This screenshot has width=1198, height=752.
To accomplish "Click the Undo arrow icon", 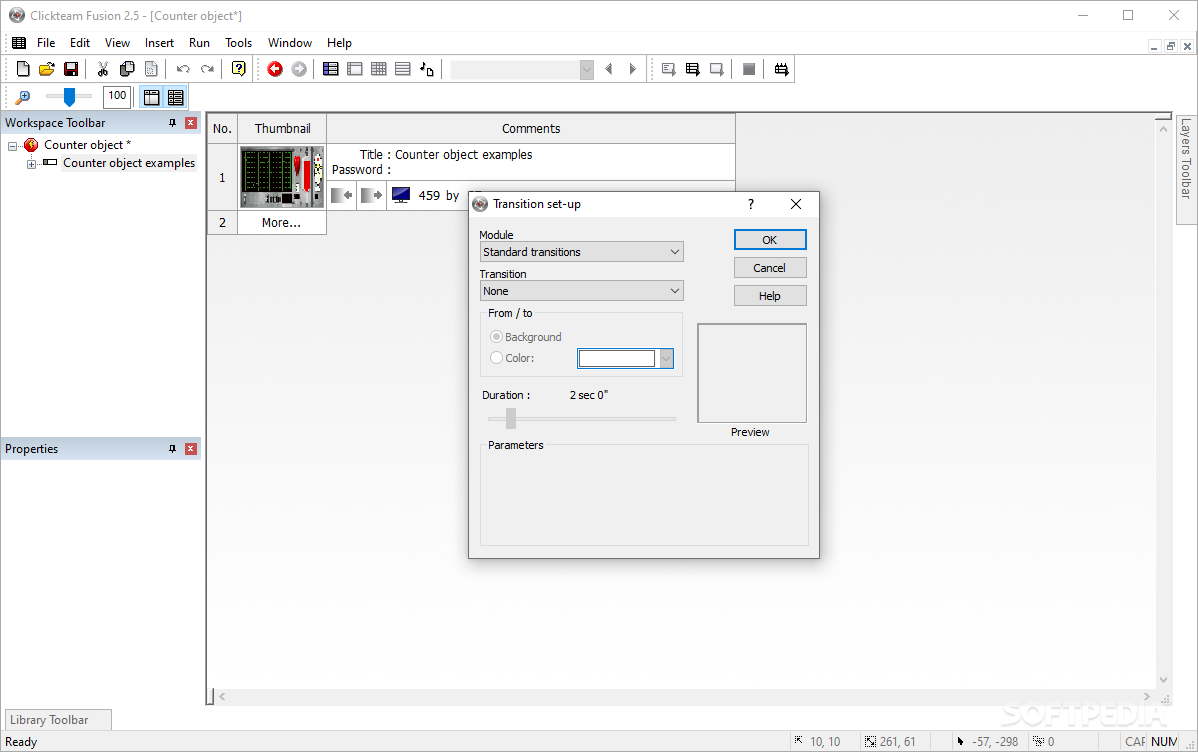I will (x=183, y=70).
